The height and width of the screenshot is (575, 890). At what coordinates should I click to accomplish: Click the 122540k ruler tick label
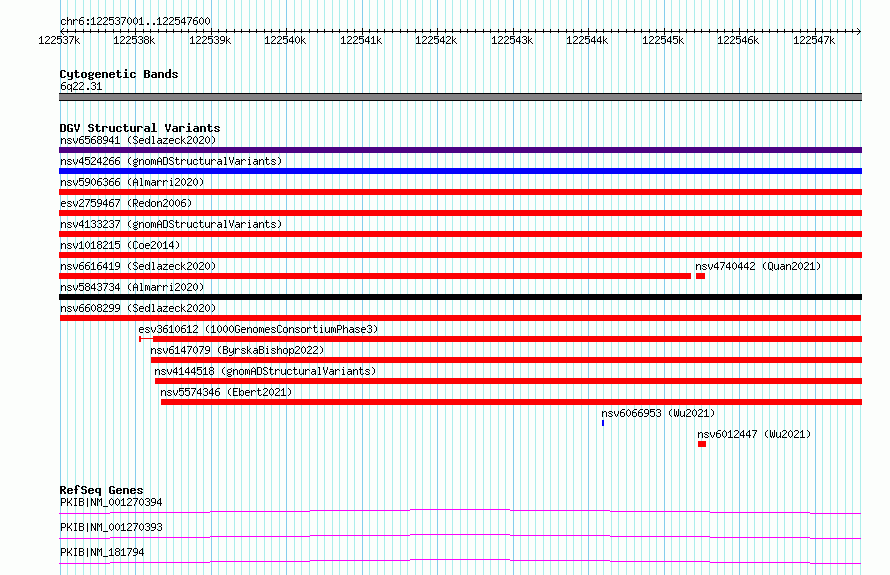[x=285, y=40]
